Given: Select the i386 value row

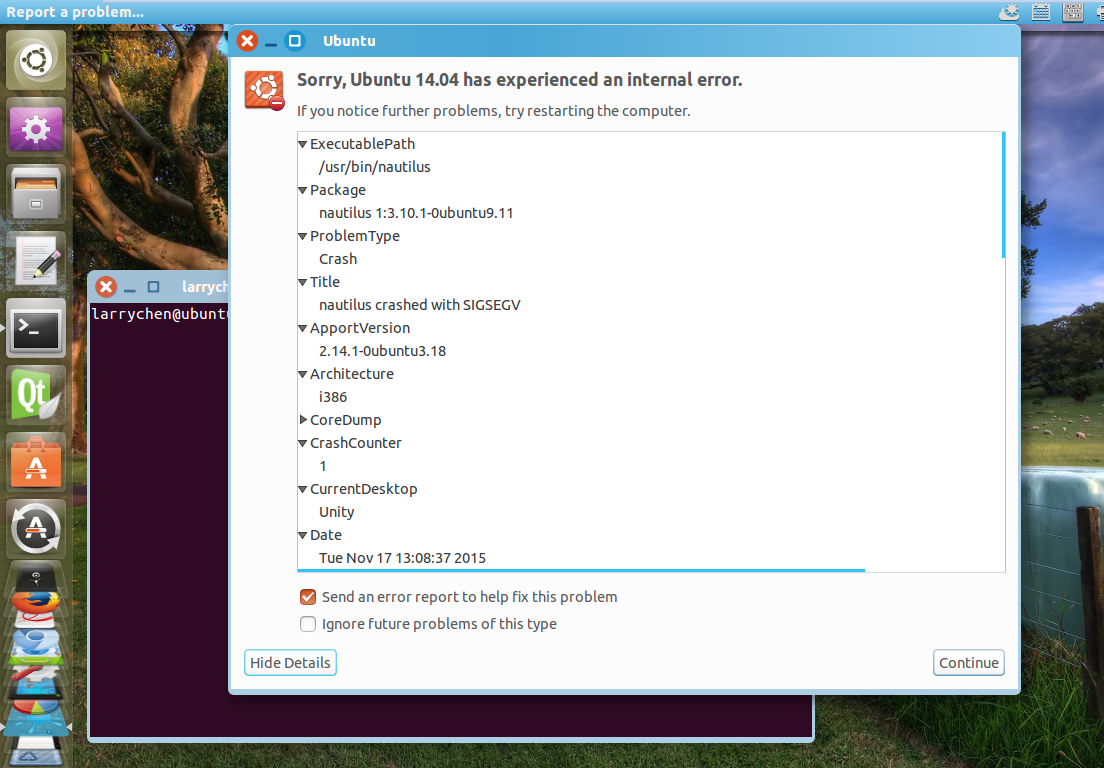Looking at the screenshot, I should click(651, 397).
